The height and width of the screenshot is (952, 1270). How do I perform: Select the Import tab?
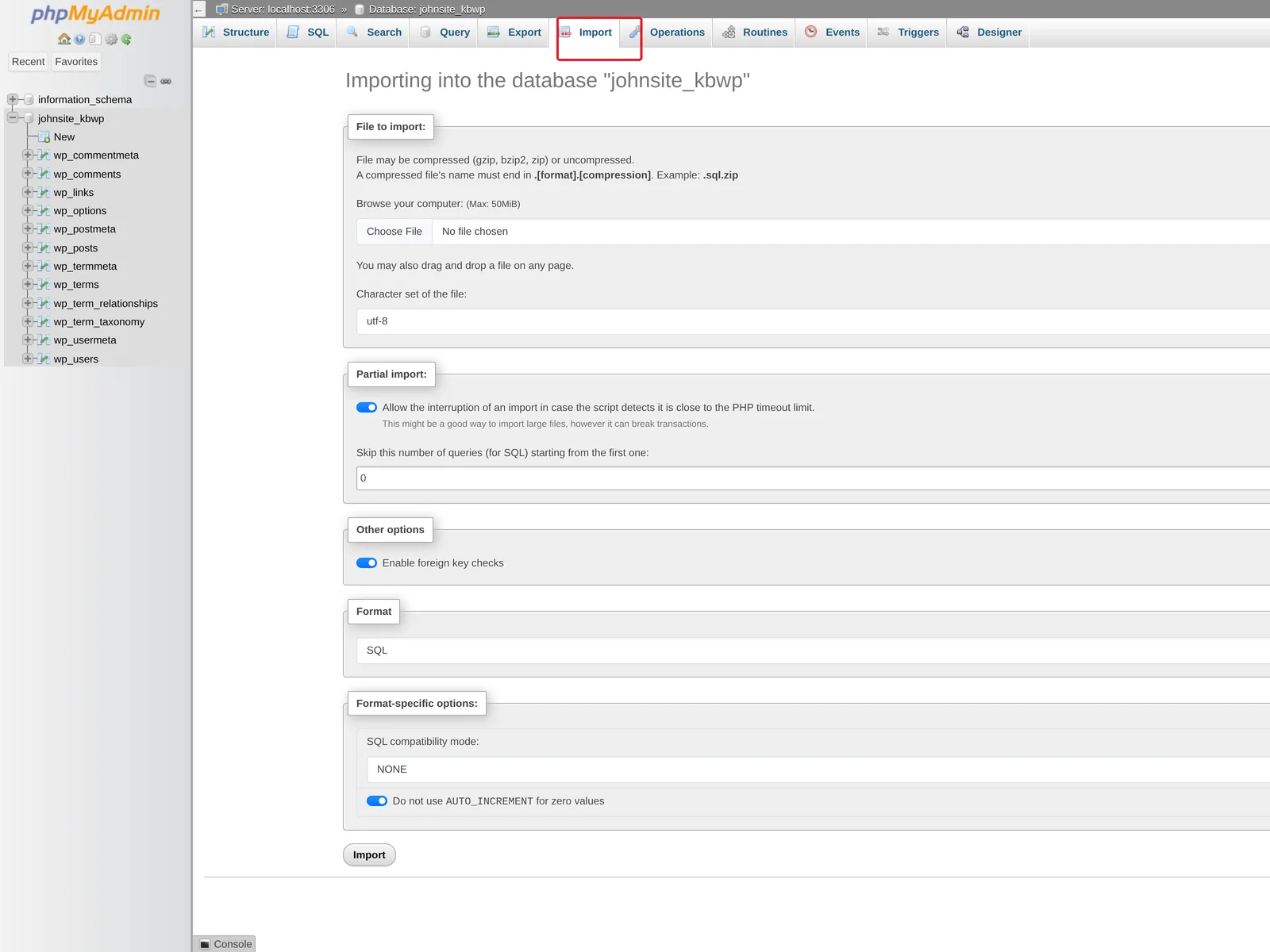586,33
